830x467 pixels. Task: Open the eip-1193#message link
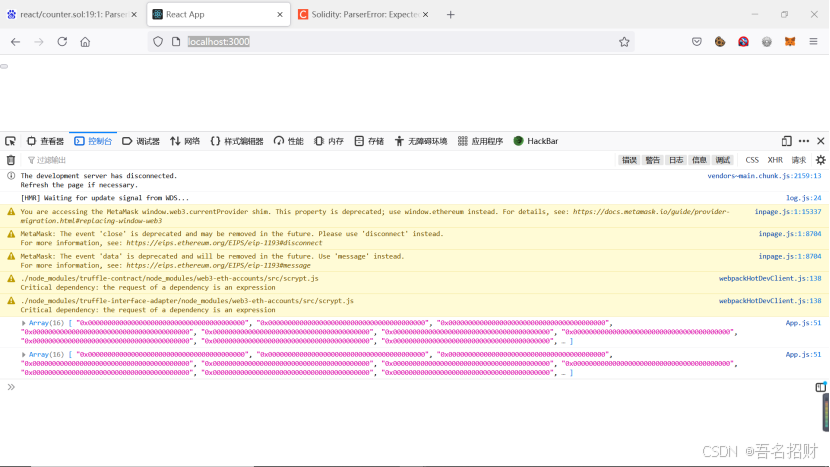coord(218,266)
